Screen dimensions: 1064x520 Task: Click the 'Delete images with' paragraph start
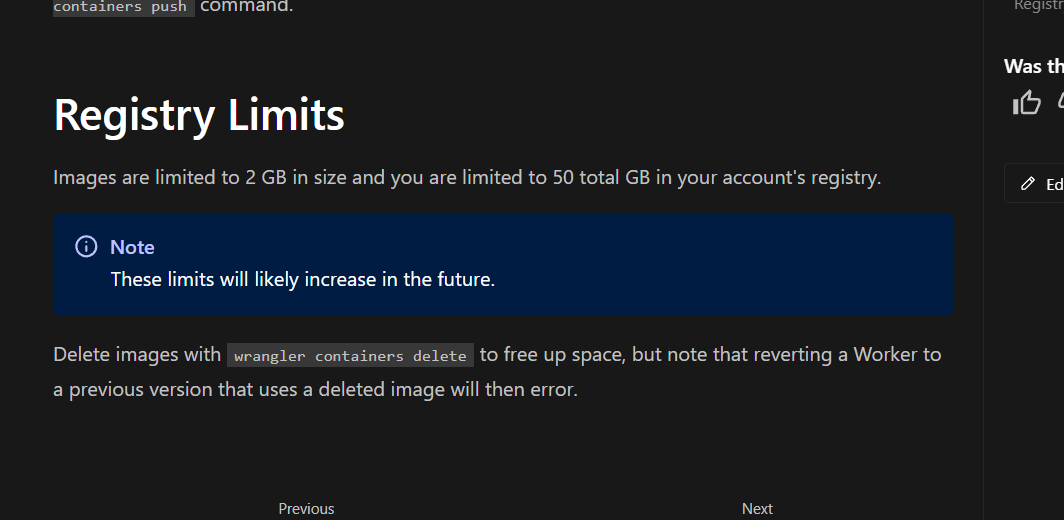[137, 354]
